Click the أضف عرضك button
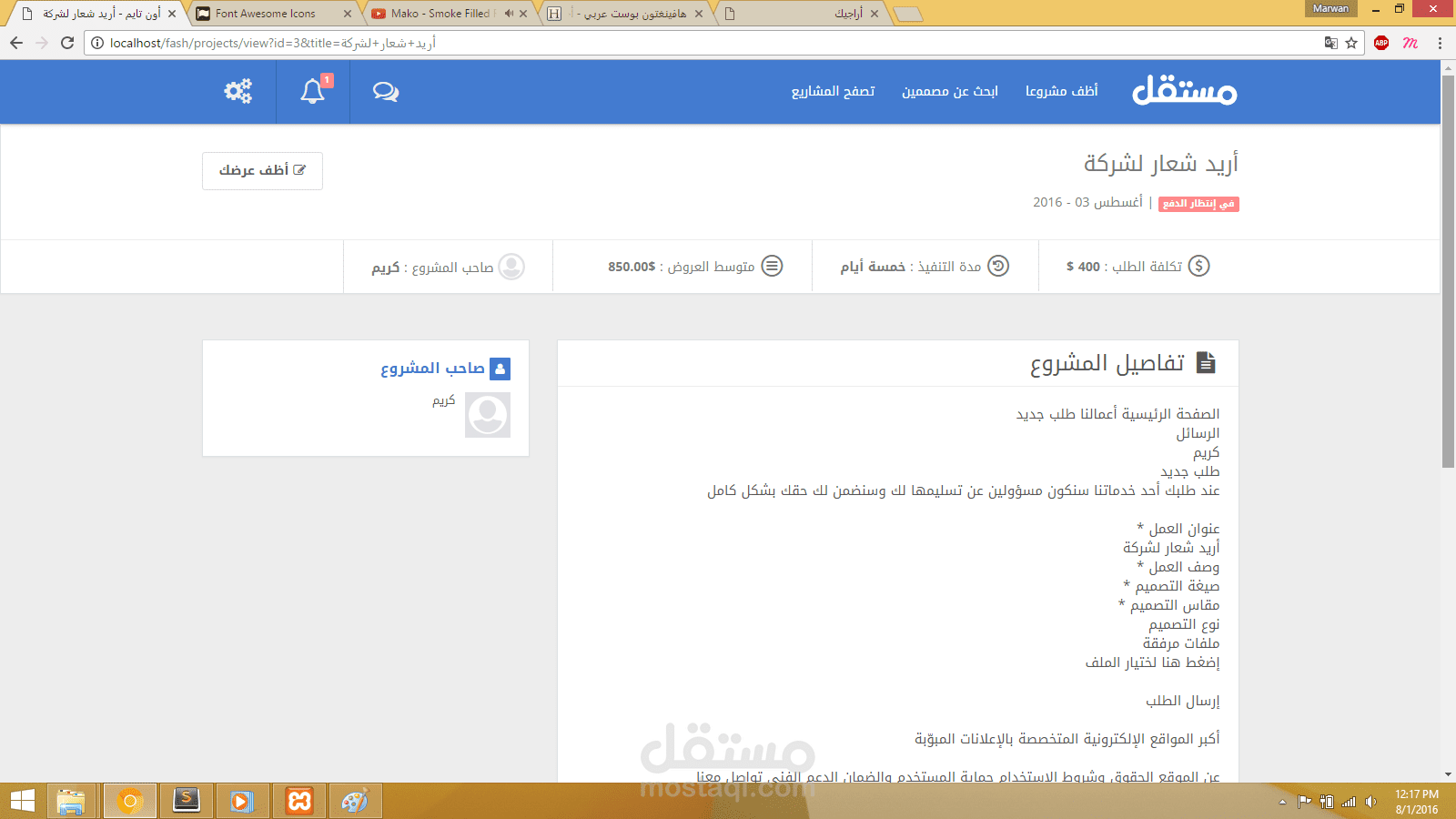Image resolution: width=1456 pixels, height=819 pixels. pyautogui.click(x=262, y=171)
